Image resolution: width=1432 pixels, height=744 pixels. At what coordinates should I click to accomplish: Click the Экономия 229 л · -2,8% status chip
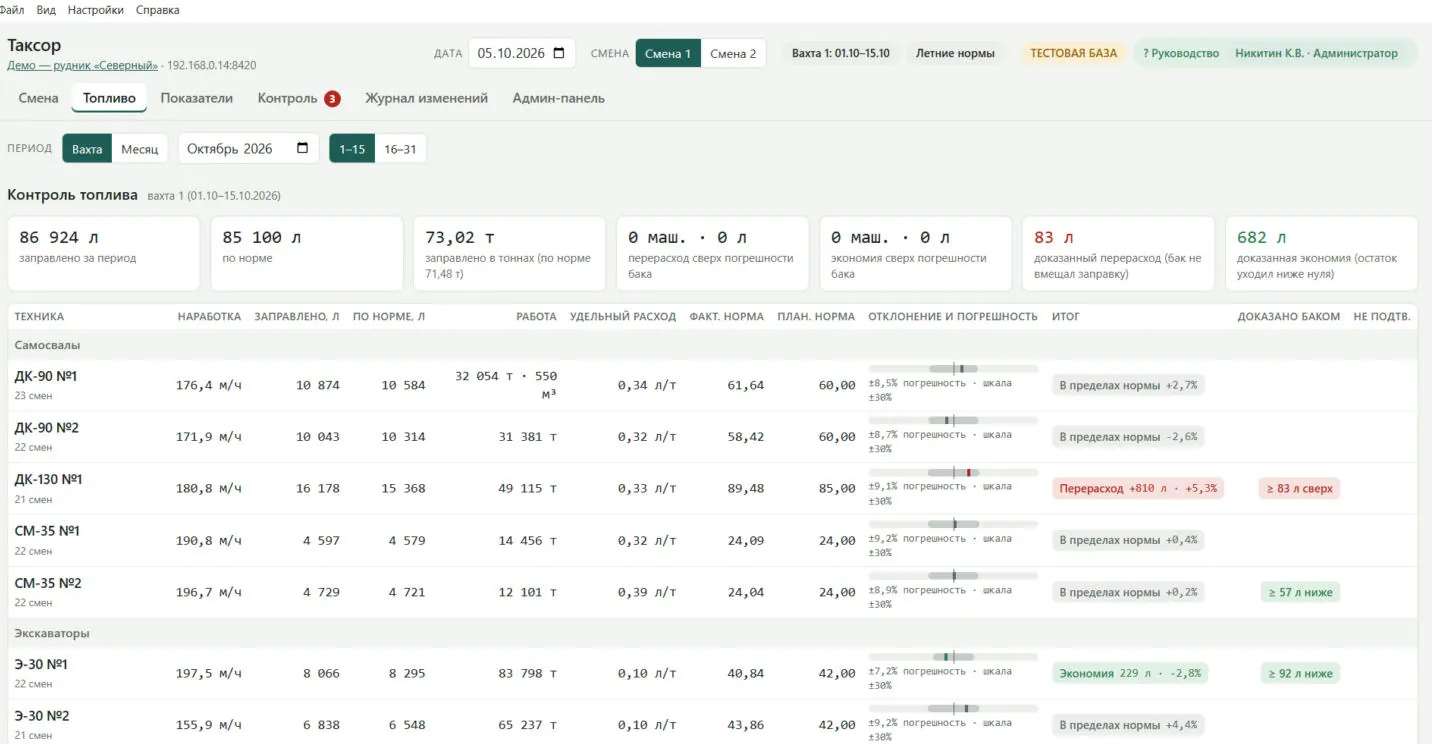click(1130, 673)
